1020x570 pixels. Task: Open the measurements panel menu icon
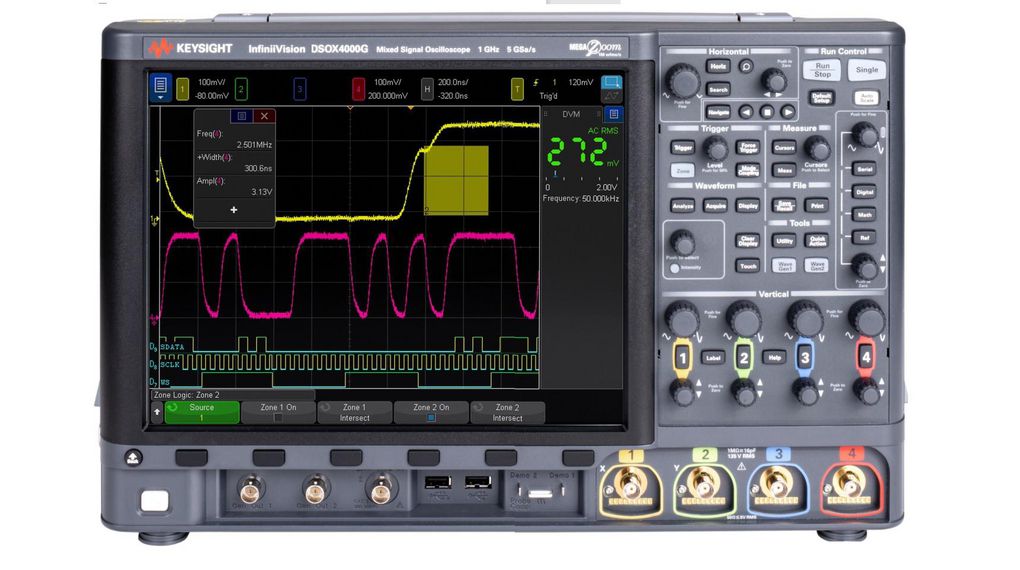[x=241, y=116]
